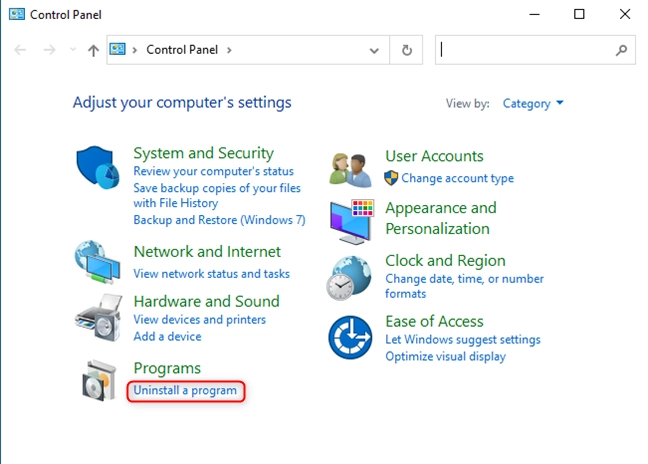Open Save backup copies with File History
Screen dimensions: 648x464
[x=217, y=195]
